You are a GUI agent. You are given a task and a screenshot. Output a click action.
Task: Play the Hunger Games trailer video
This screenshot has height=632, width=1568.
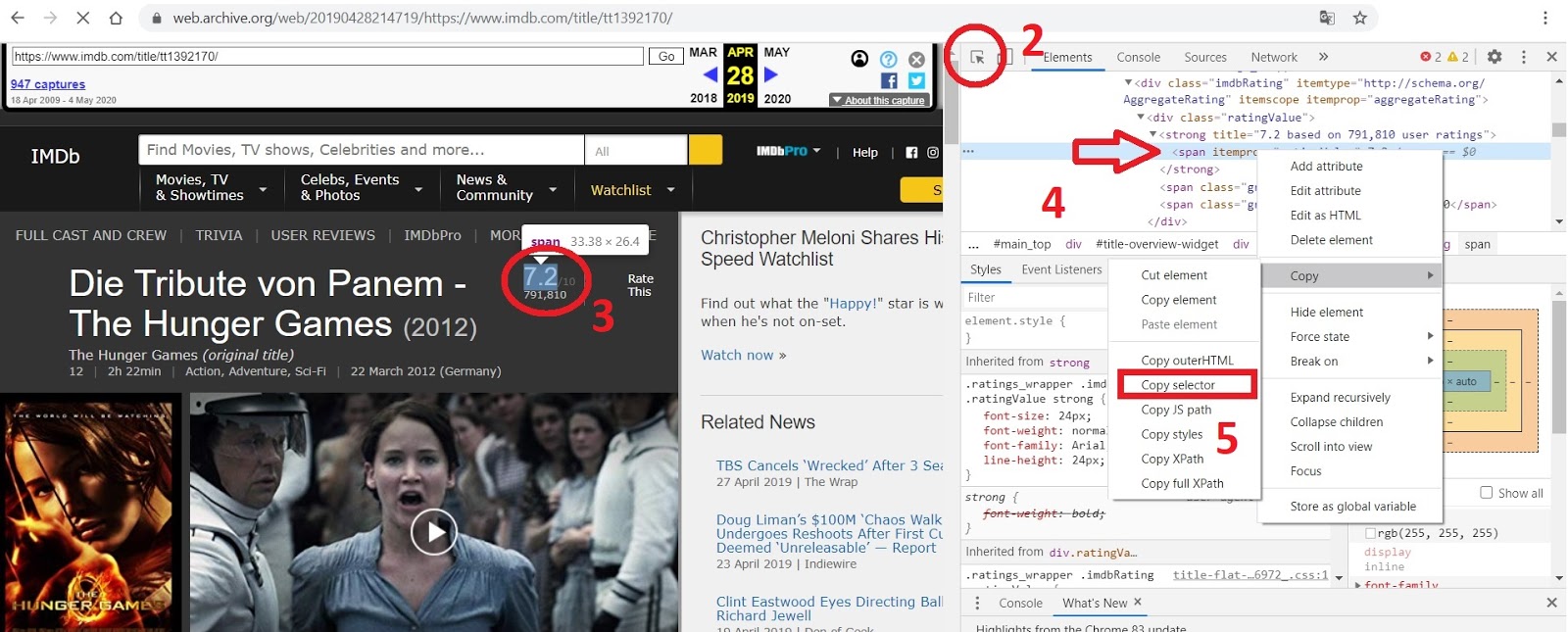pos(433,532)
